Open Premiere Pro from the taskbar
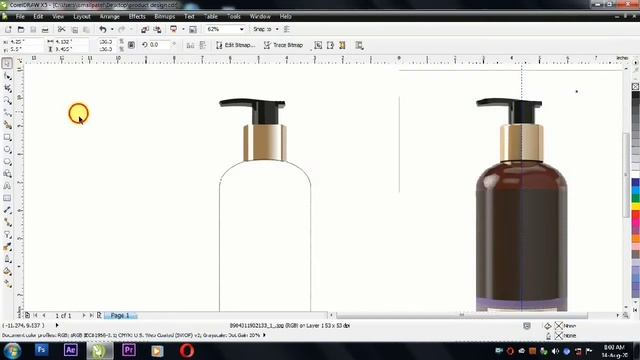The image size is (640, 360). pos(129,350)
